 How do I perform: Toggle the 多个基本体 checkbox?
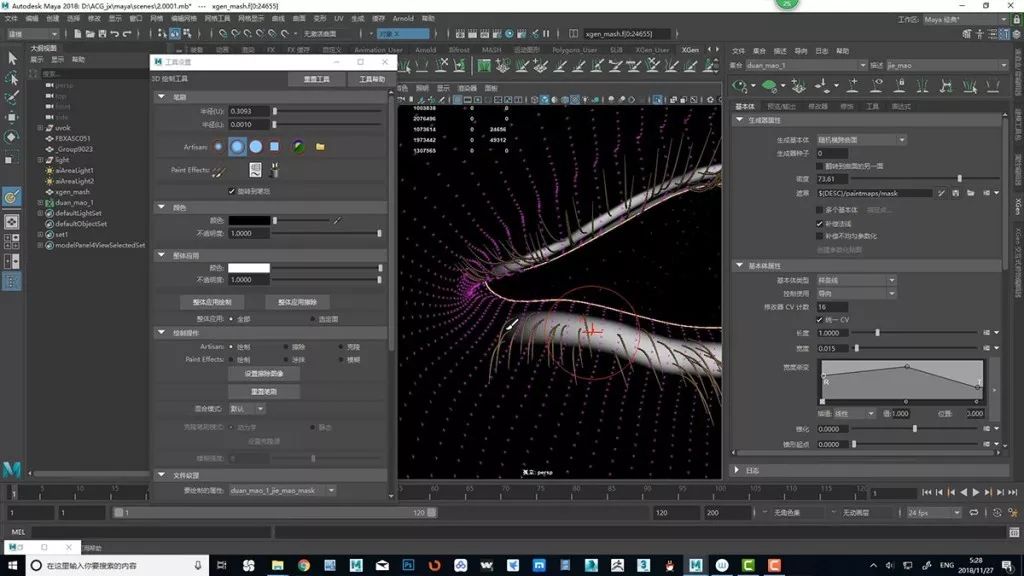(x=820, y=210)
